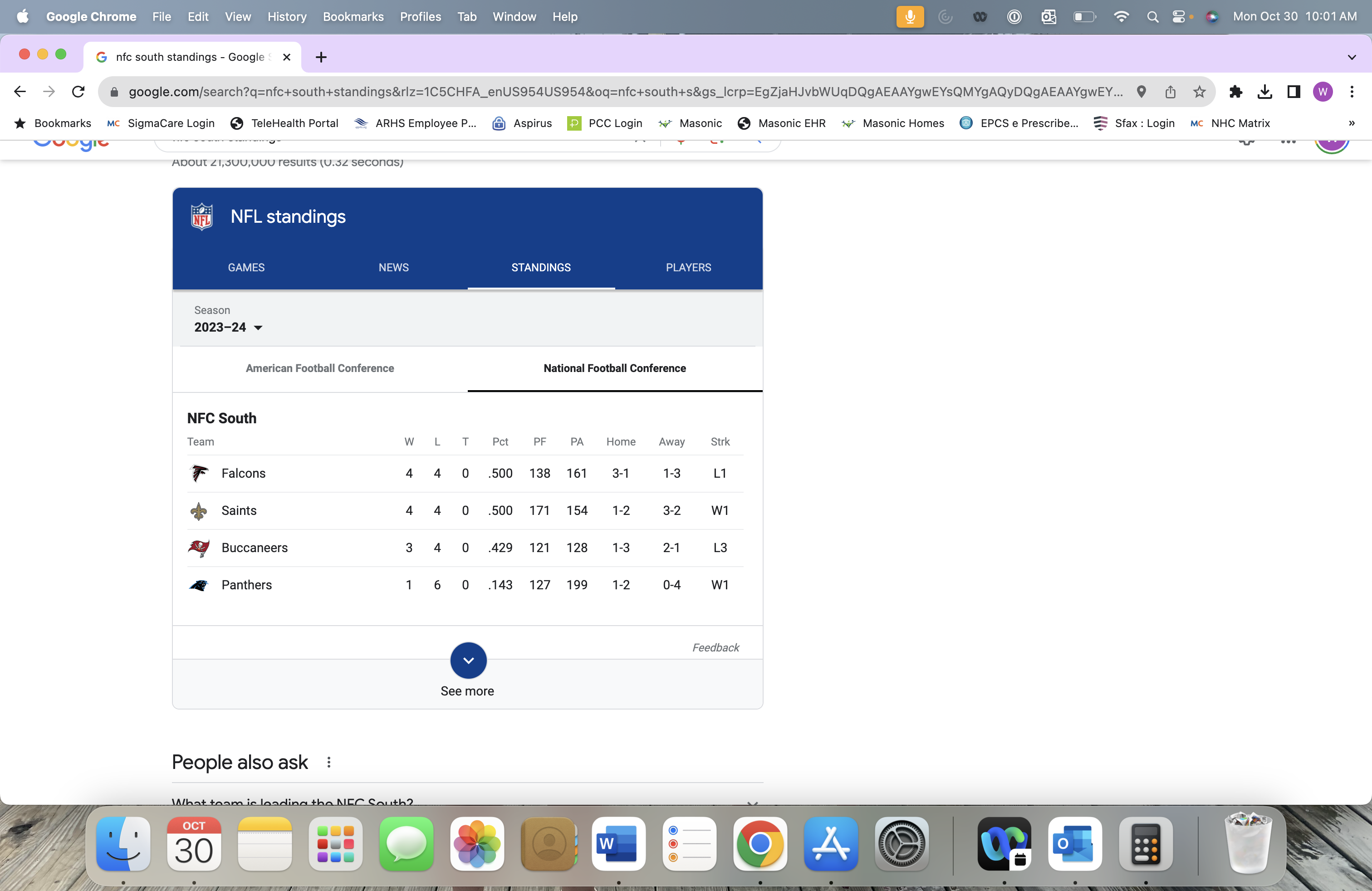Click the NFL standings header title
The width and height of the screenshot is (1372, 891).
pyautogui.click(x=288, y=217)
